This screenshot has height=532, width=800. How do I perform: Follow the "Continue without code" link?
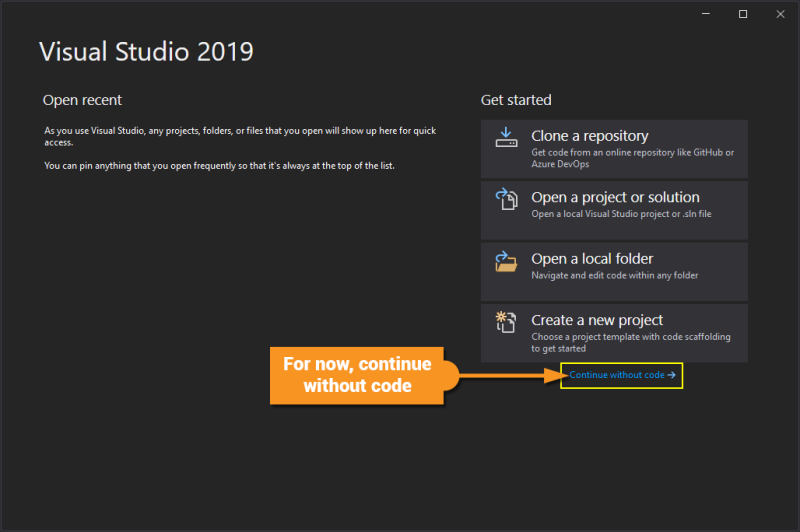pos(616,375)
